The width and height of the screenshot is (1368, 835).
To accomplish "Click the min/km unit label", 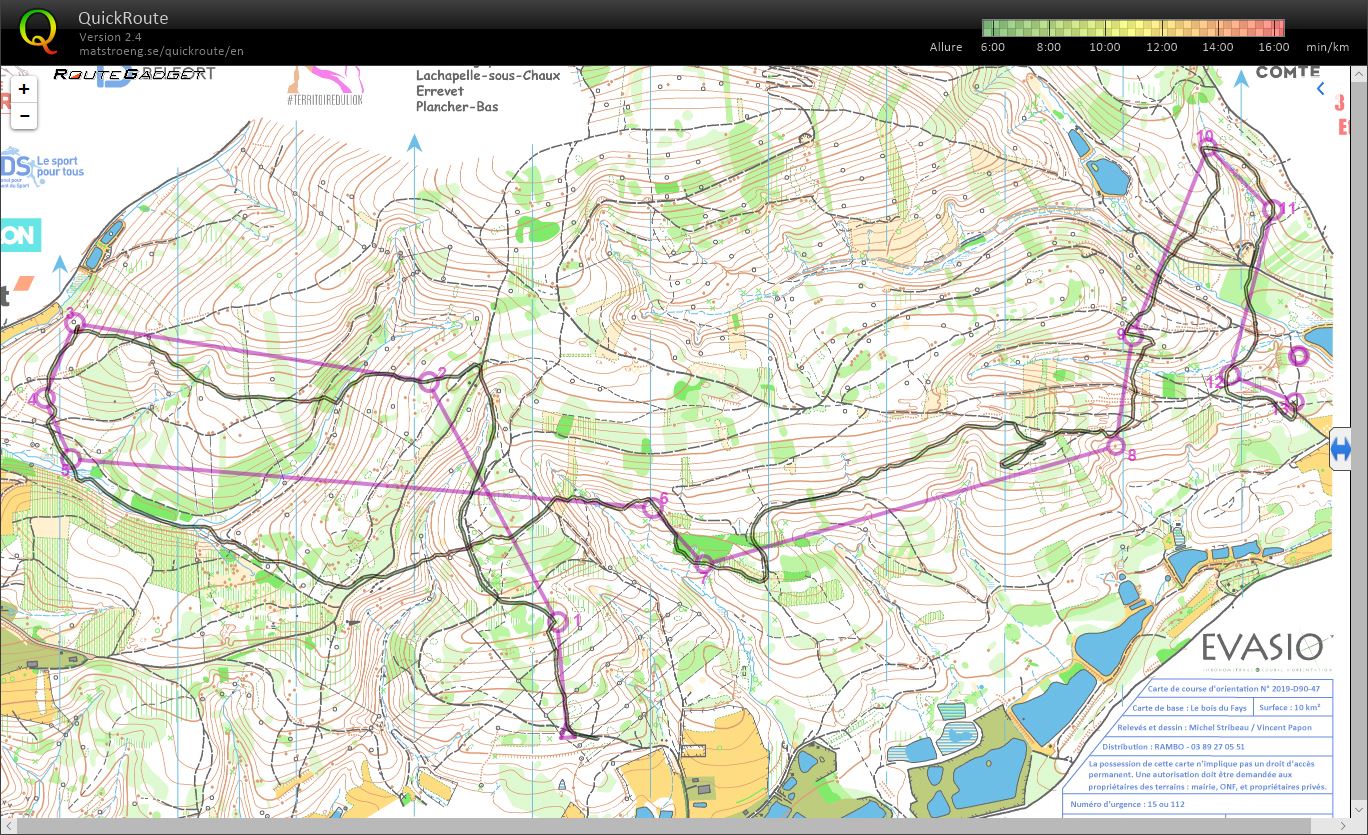I will 1327,47.
